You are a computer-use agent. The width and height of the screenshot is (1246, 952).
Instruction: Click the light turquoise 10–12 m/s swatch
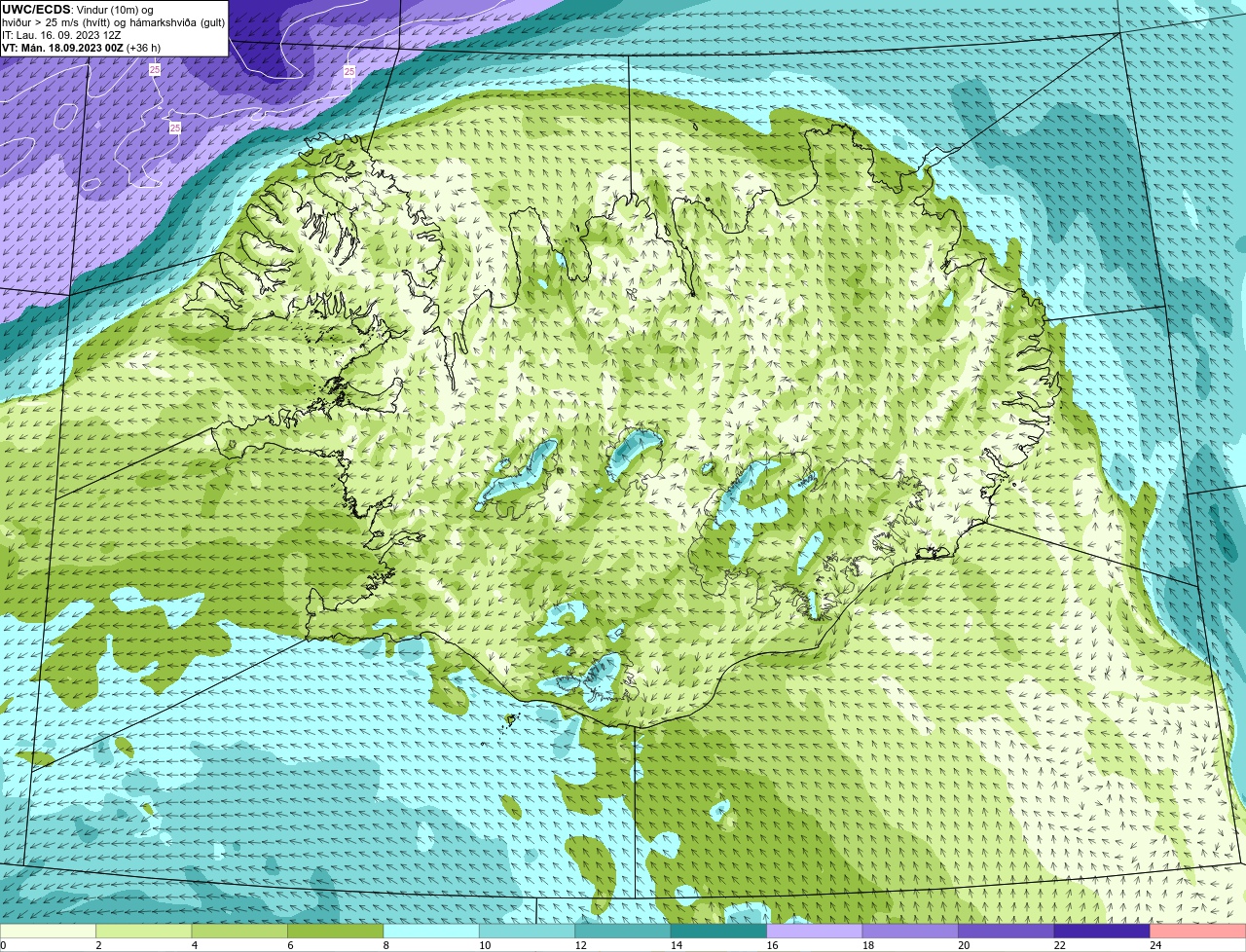point(528,931)
